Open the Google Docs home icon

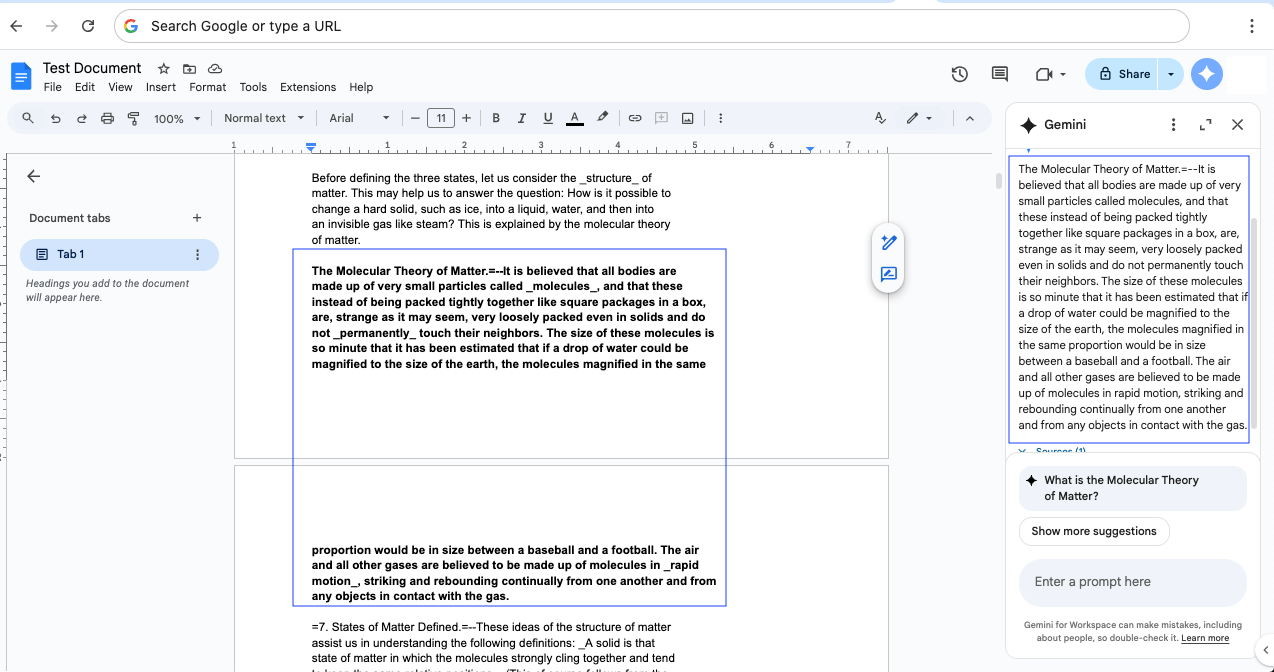(21, 76)
